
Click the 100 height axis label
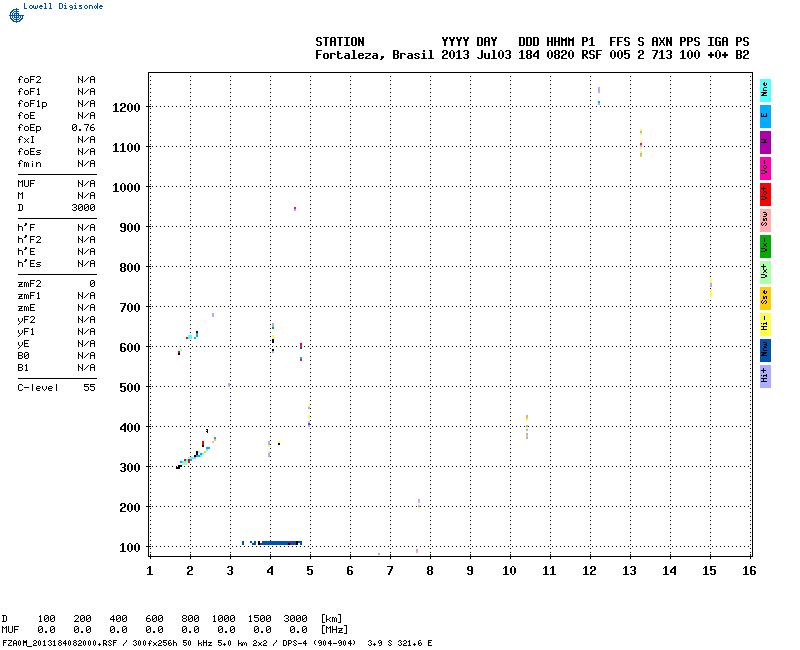130,547
